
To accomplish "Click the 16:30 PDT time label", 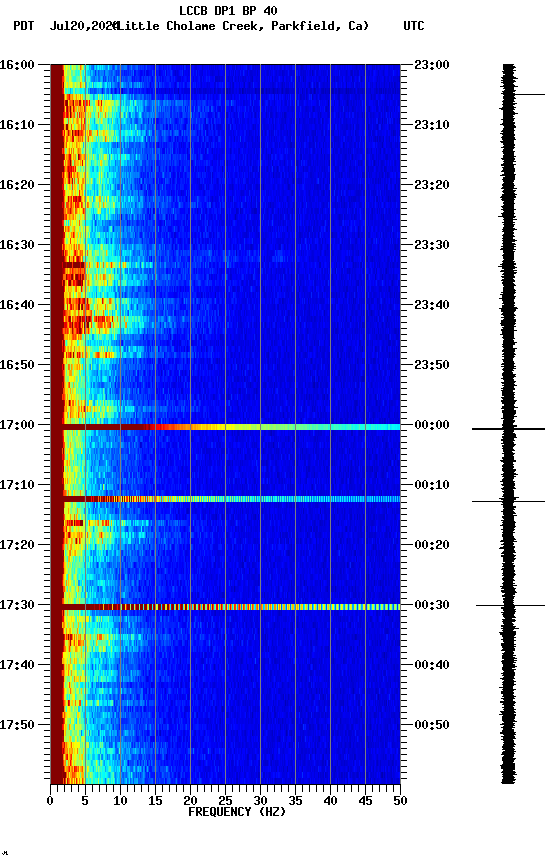I will click(17, 245).
